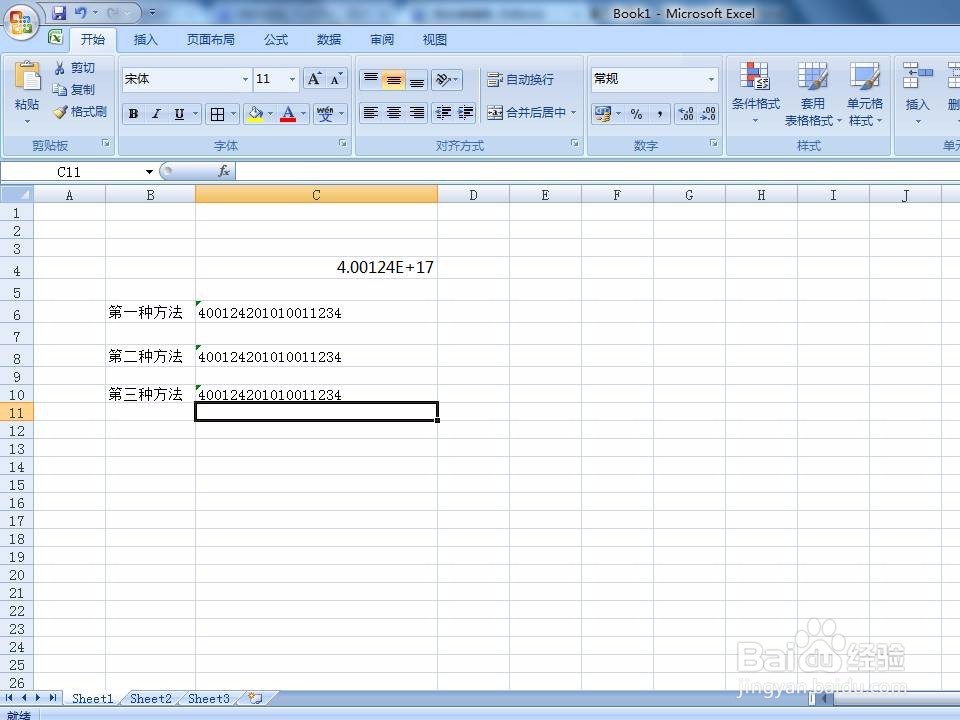Open number format dropdown 常规
Viewport: 960px width, 720px height.
pyautogui.click(x=711, y=79)
